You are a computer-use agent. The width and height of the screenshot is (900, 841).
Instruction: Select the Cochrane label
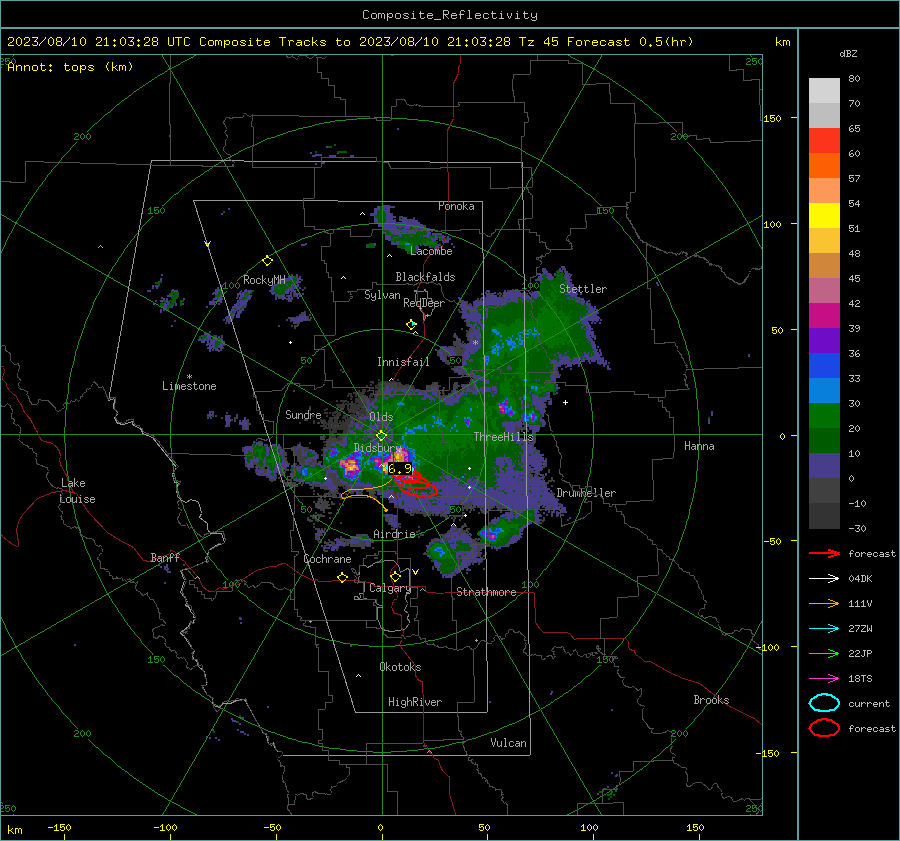327,559
